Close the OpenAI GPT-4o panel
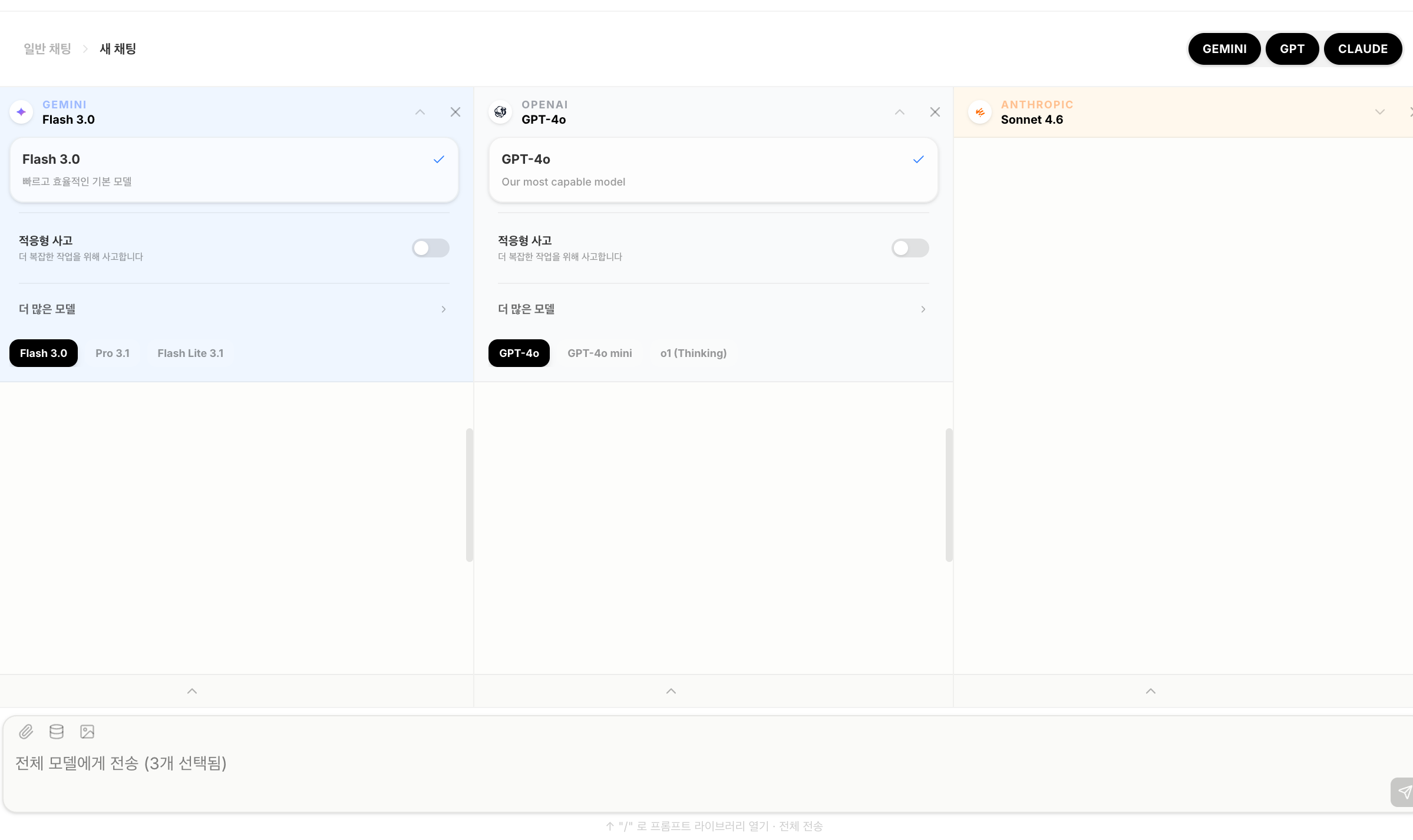The width and height of the screenshot is (1413, 840). click(x=935, y=112)
